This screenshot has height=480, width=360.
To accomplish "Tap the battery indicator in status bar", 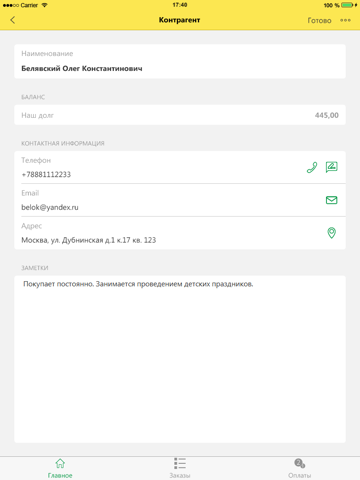I will [x=347, y=5].
